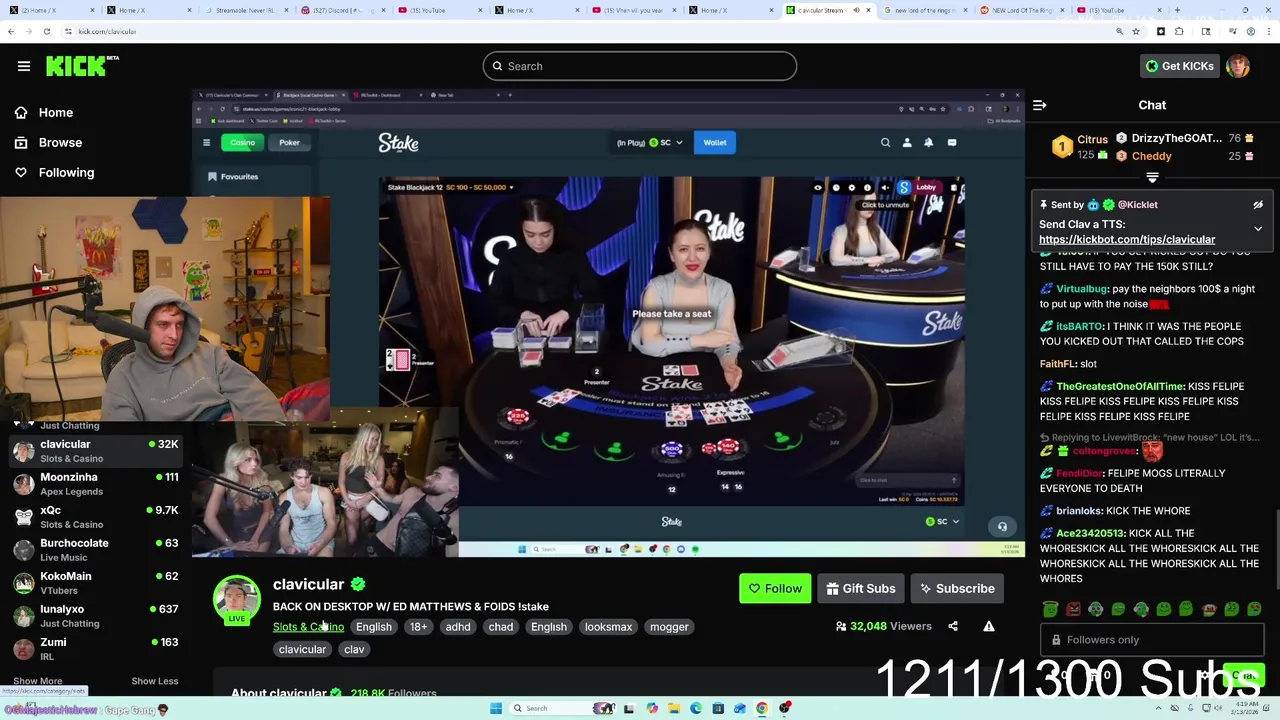Expand the gift leaderboard arrow

pos(1152,178)
